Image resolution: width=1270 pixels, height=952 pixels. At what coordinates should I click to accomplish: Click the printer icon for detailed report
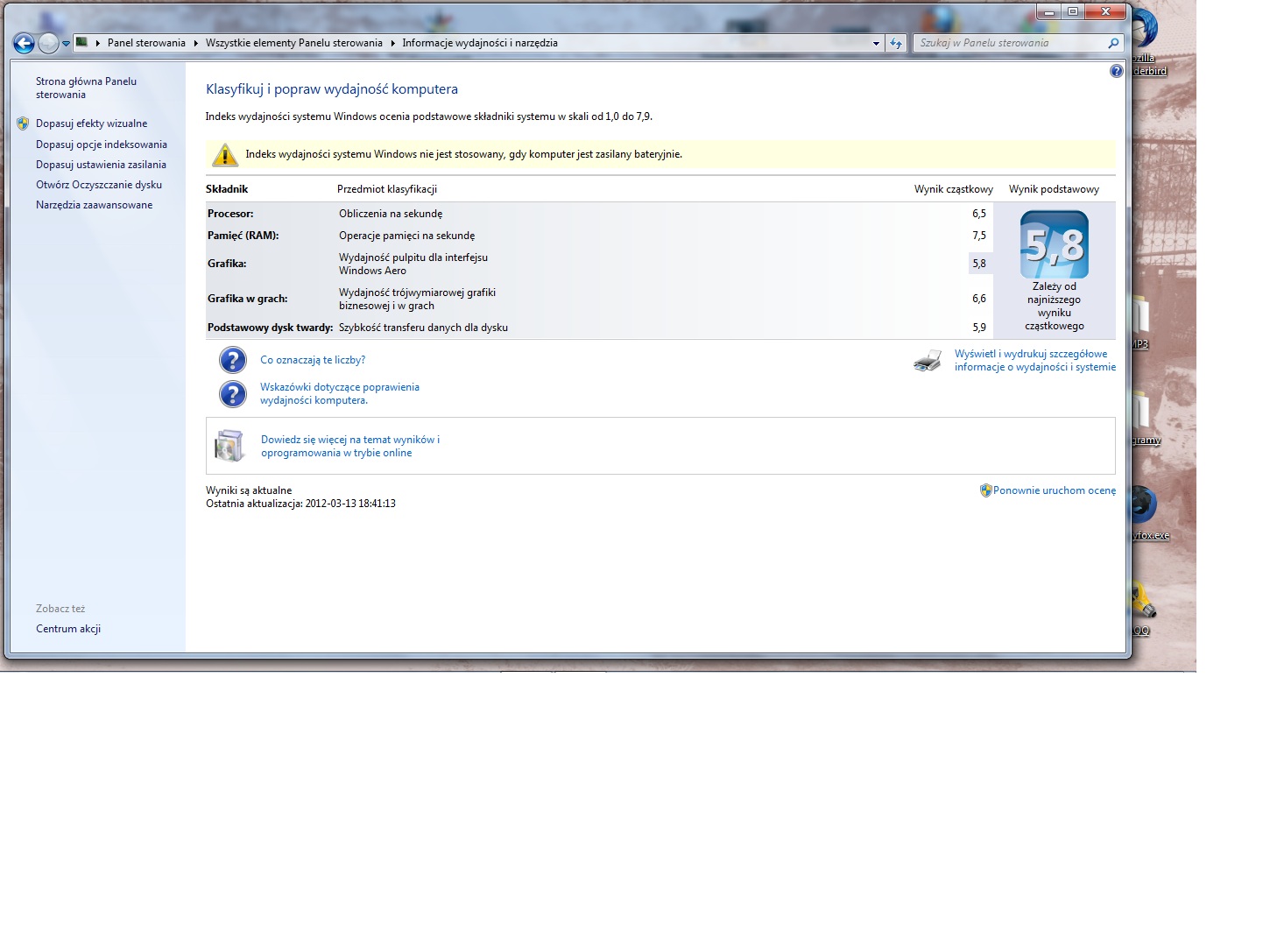(x=928, y=361)
